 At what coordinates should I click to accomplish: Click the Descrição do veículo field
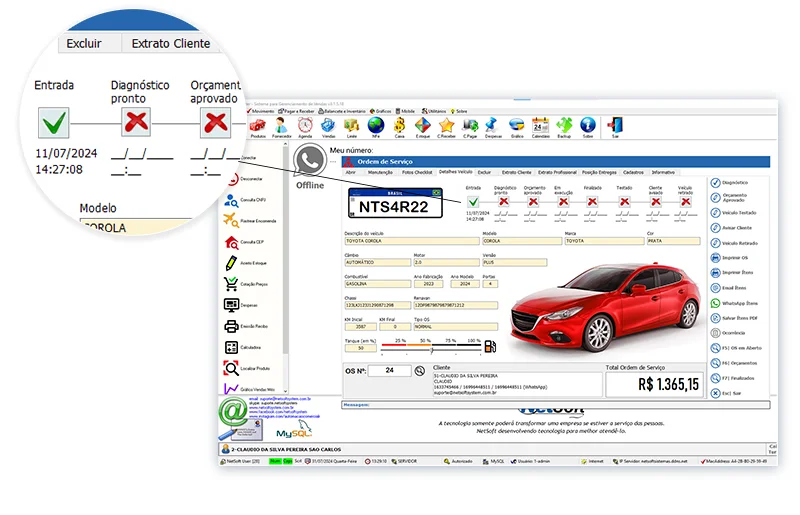[x=412, y=241]
